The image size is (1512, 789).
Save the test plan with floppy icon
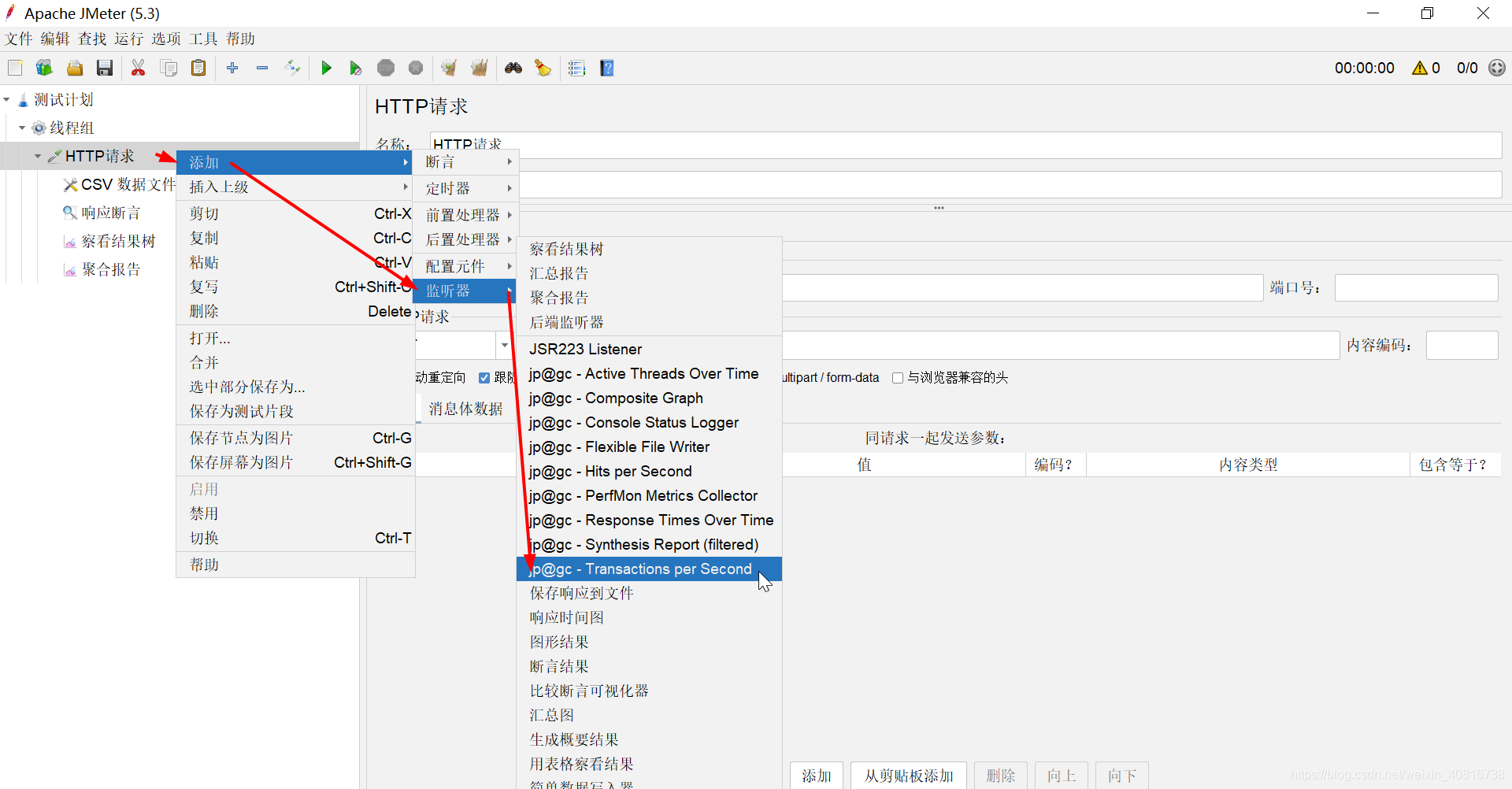tap(105, 69)
